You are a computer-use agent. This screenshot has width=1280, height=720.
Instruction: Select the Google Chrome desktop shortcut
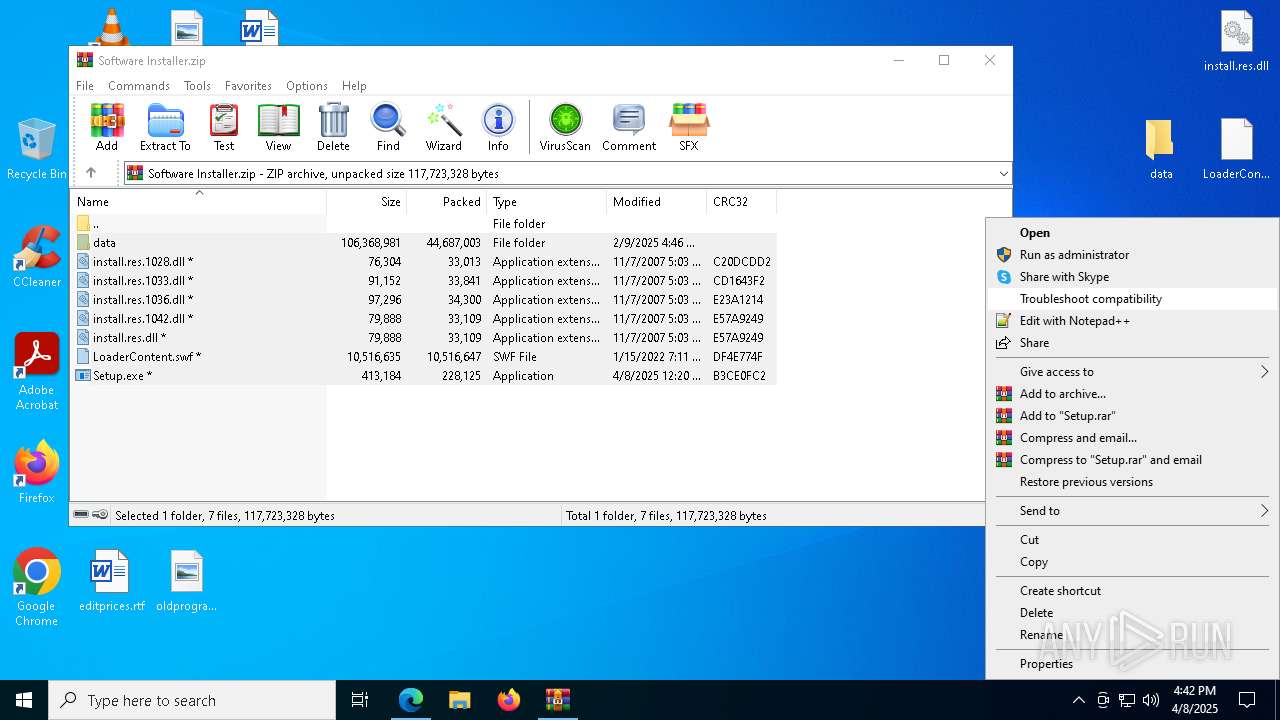pyautogui.click(x=37, y=587)
